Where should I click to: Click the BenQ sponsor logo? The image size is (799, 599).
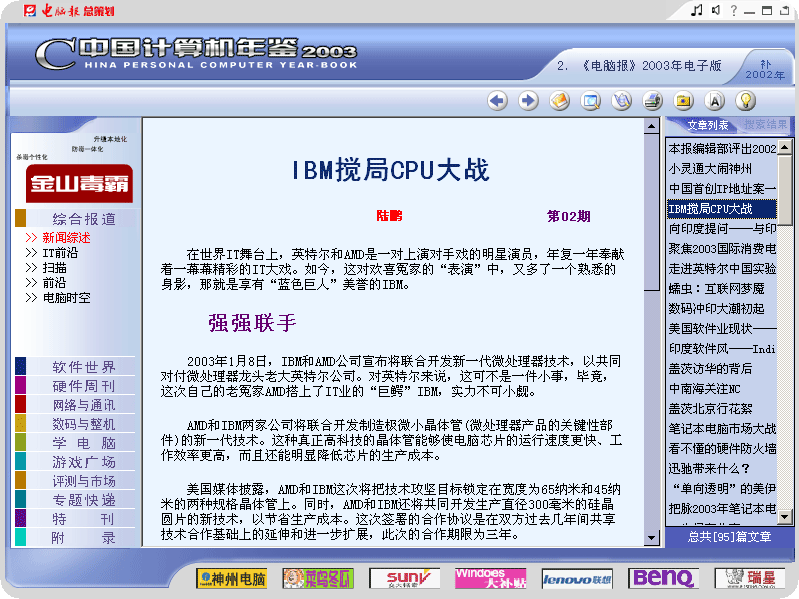tap(663, 578)
